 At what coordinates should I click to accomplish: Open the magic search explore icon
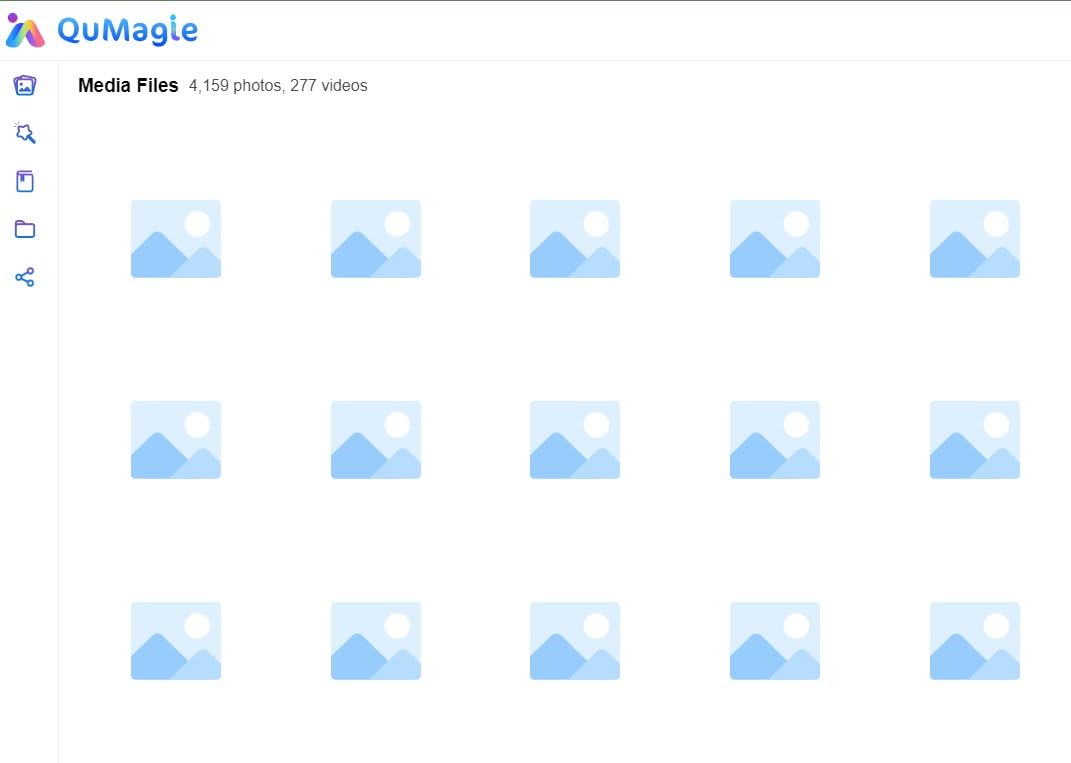[25, 133]
